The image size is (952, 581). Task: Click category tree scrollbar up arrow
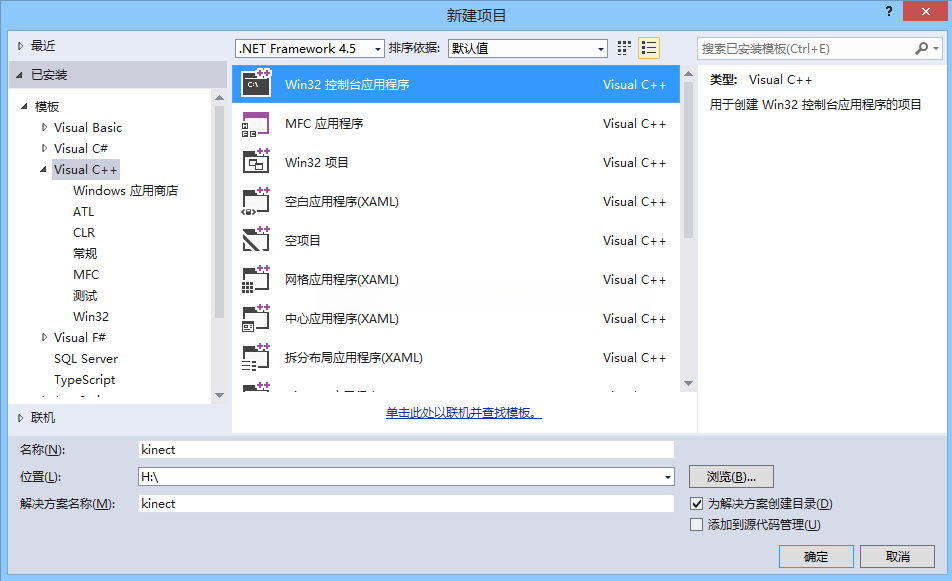coord(219,98)
